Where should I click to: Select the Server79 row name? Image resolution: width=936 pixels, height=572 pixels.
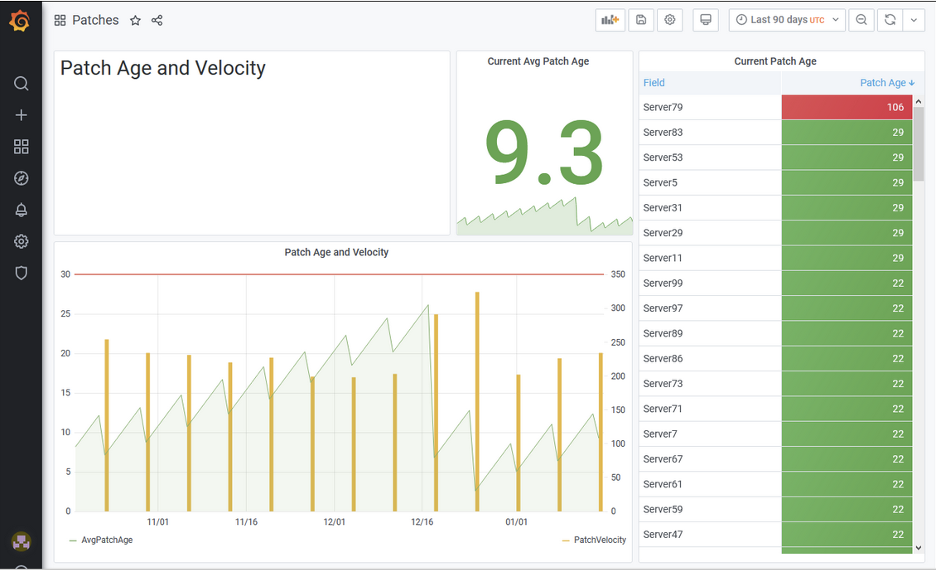[663, 107]
